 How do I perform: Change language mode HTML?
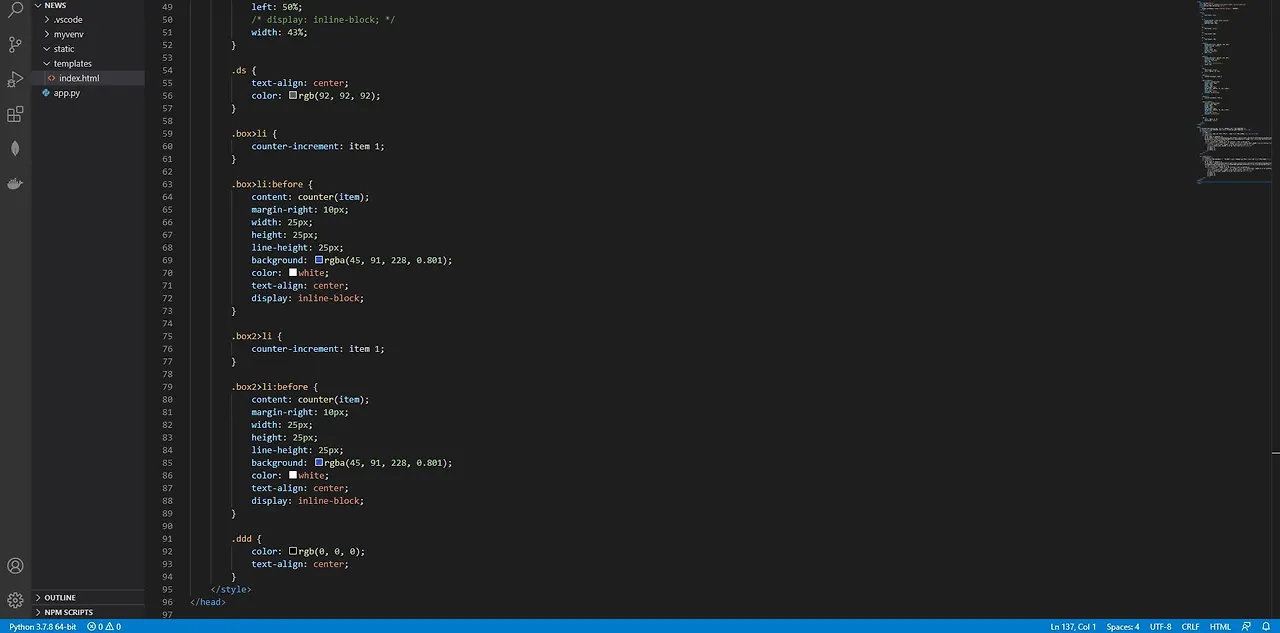tap(1220, 627)
